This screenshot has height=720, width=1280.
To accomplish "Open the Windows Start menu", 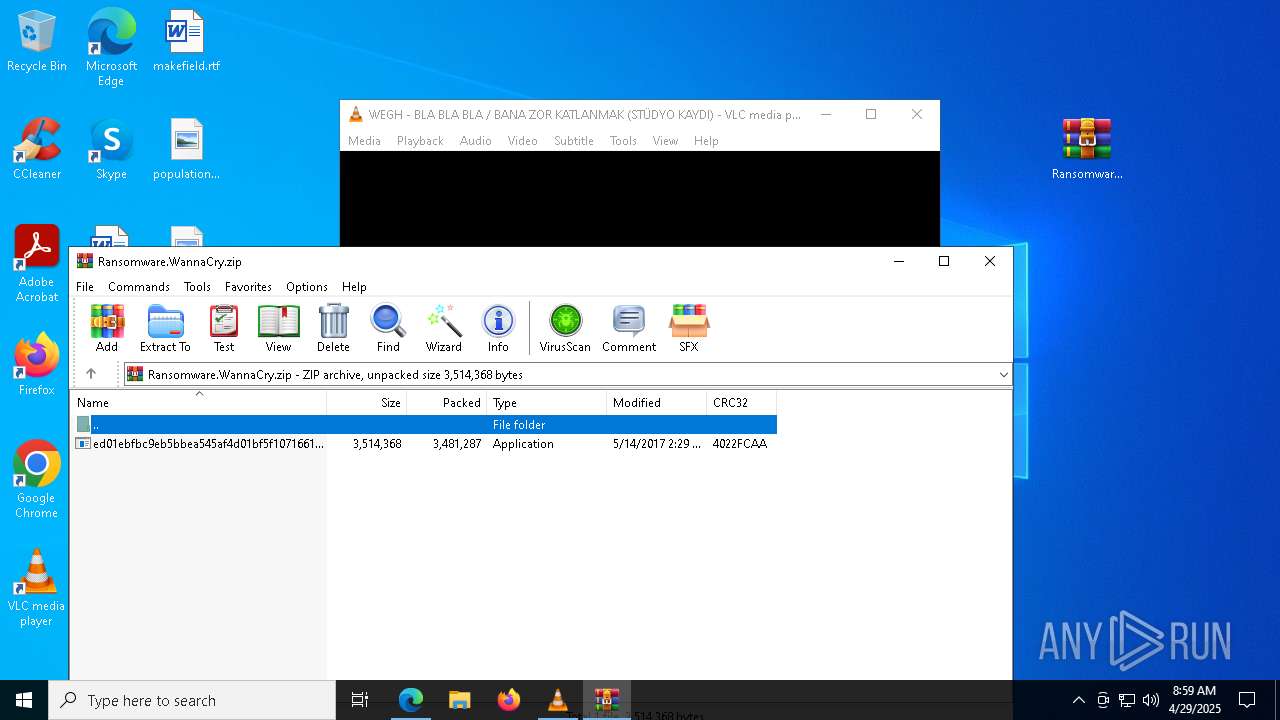I will pyautogui.click(x=24, y=700).
